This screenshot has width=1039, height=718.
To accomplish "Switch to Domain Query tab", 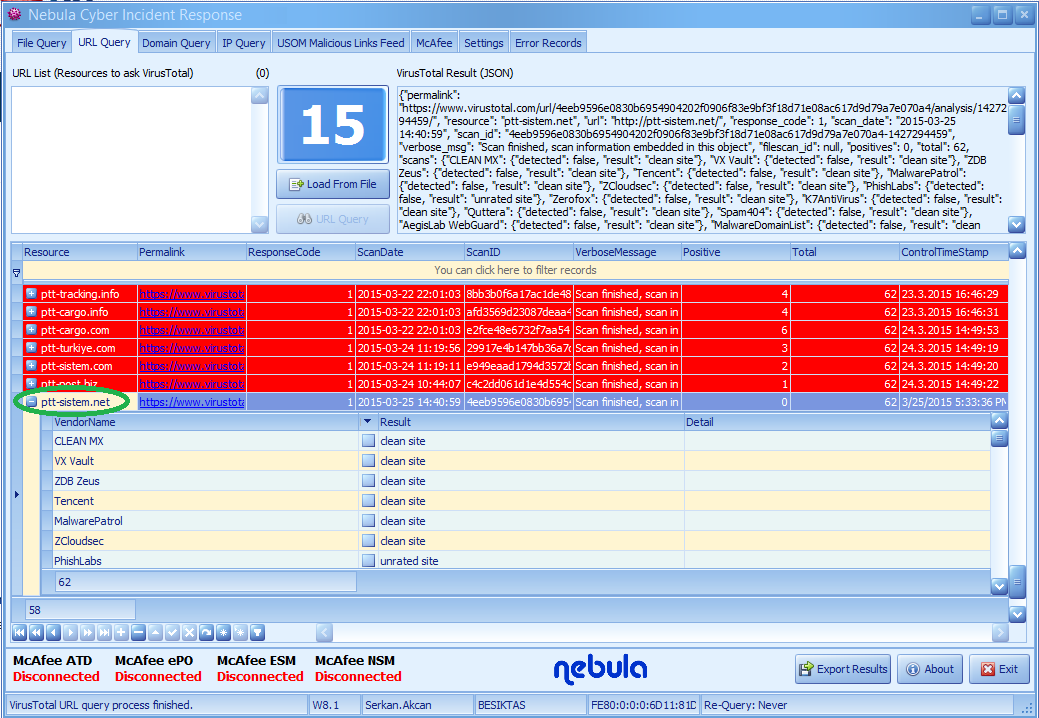I will [x=176, y=43].
